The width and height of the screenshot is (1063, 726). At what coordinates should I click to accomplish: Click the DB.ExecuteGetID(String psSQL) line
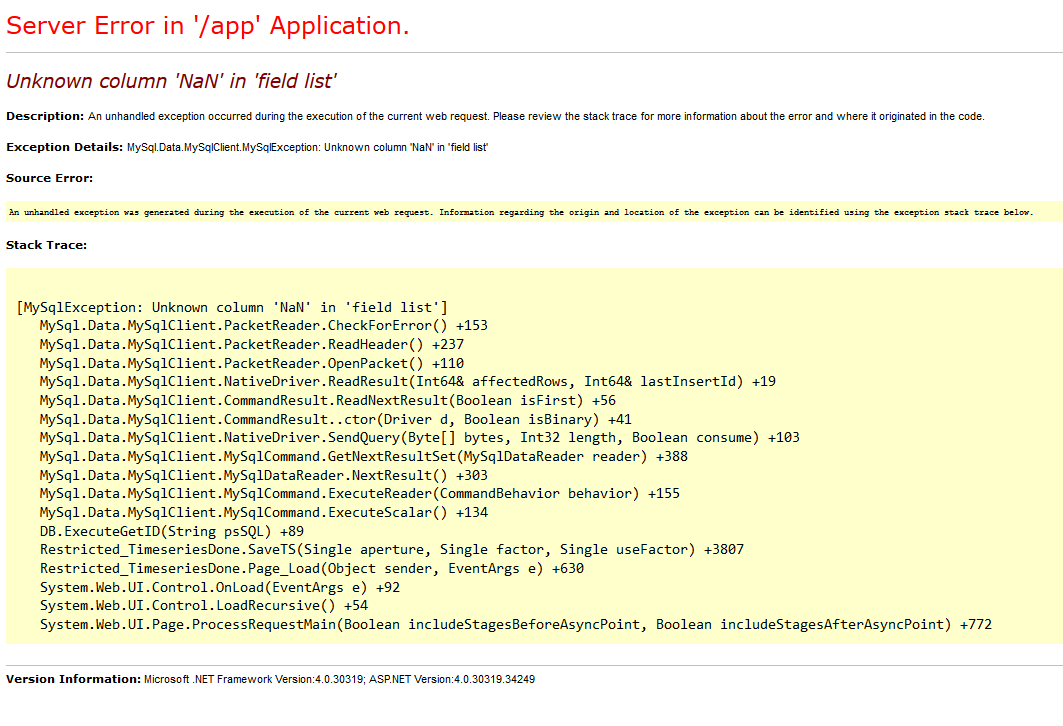coord(171,531)
